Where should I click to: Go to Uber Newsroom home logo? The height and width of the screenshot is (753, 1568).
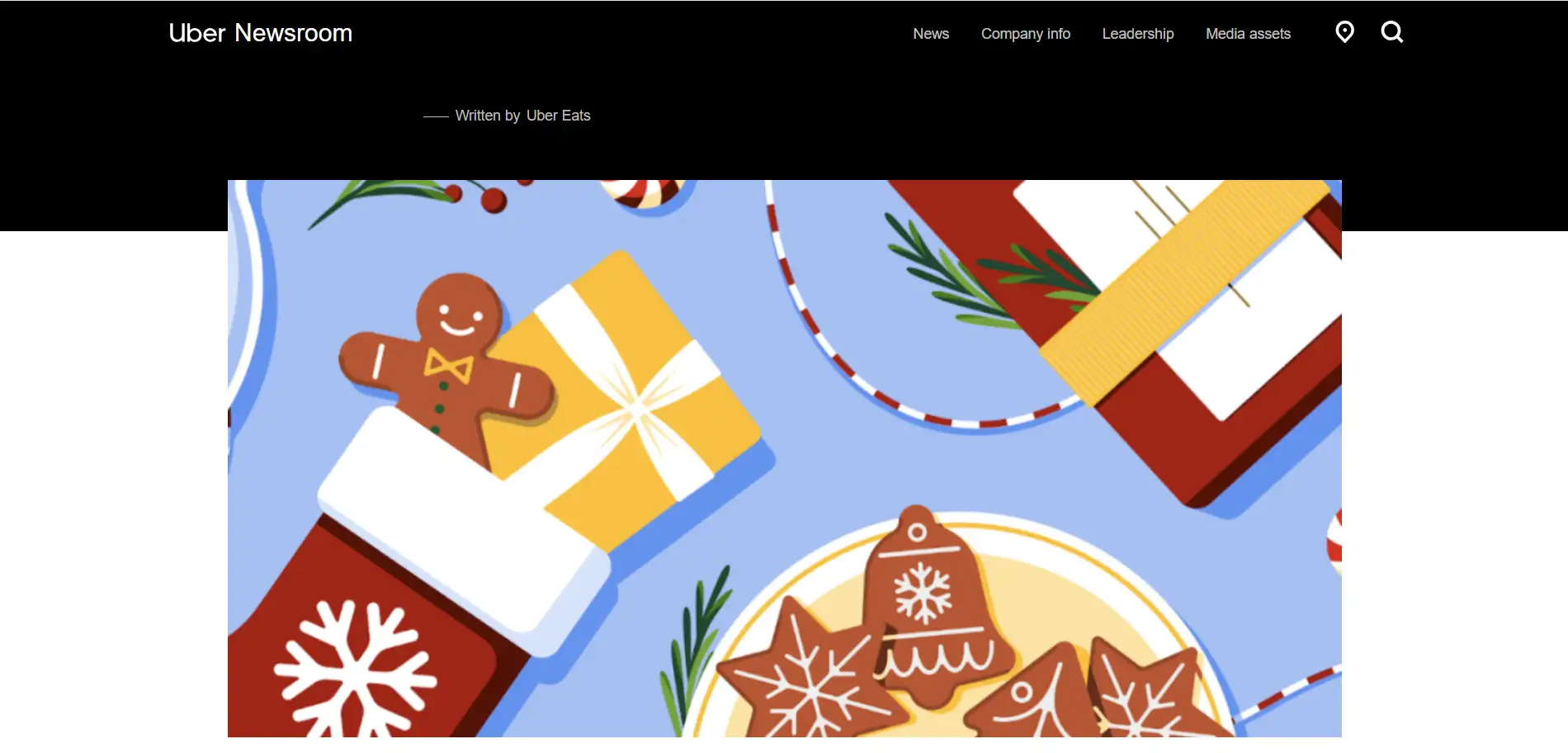[261, 33]
